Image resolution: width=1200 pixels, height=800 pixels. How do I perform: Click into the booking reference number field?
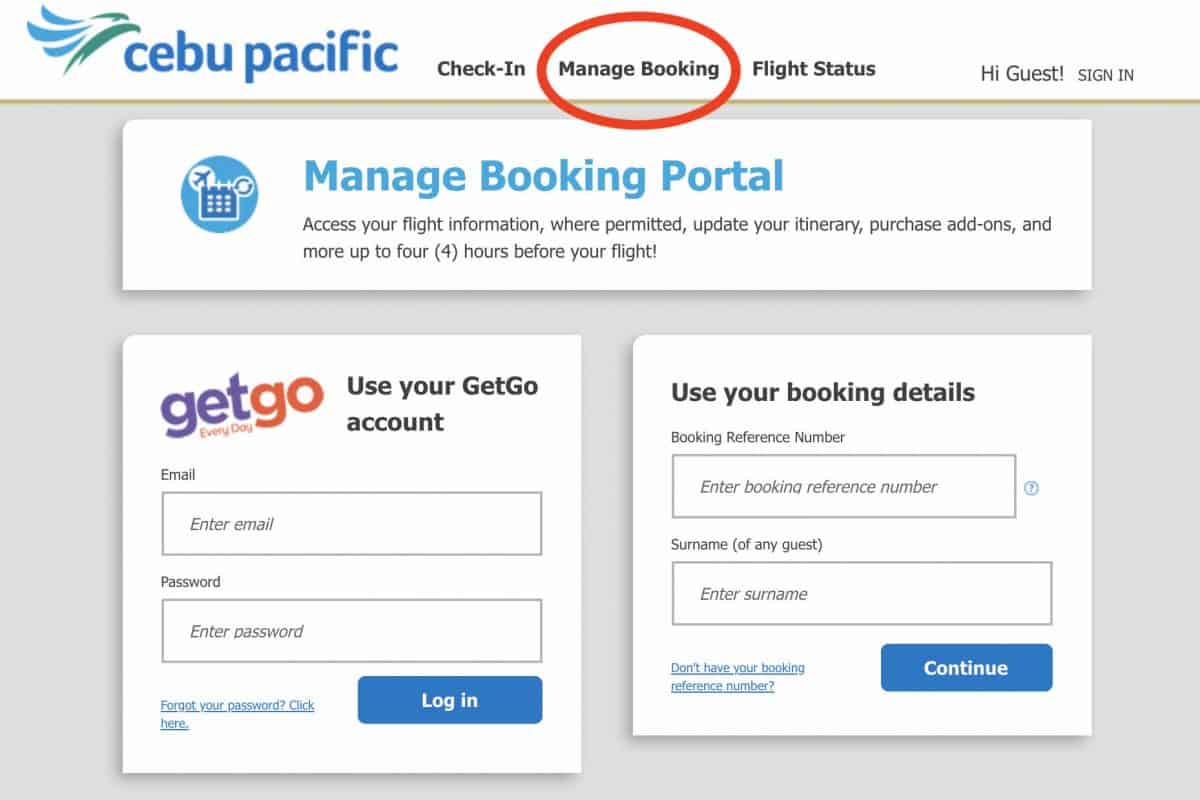tap(843, 487)
